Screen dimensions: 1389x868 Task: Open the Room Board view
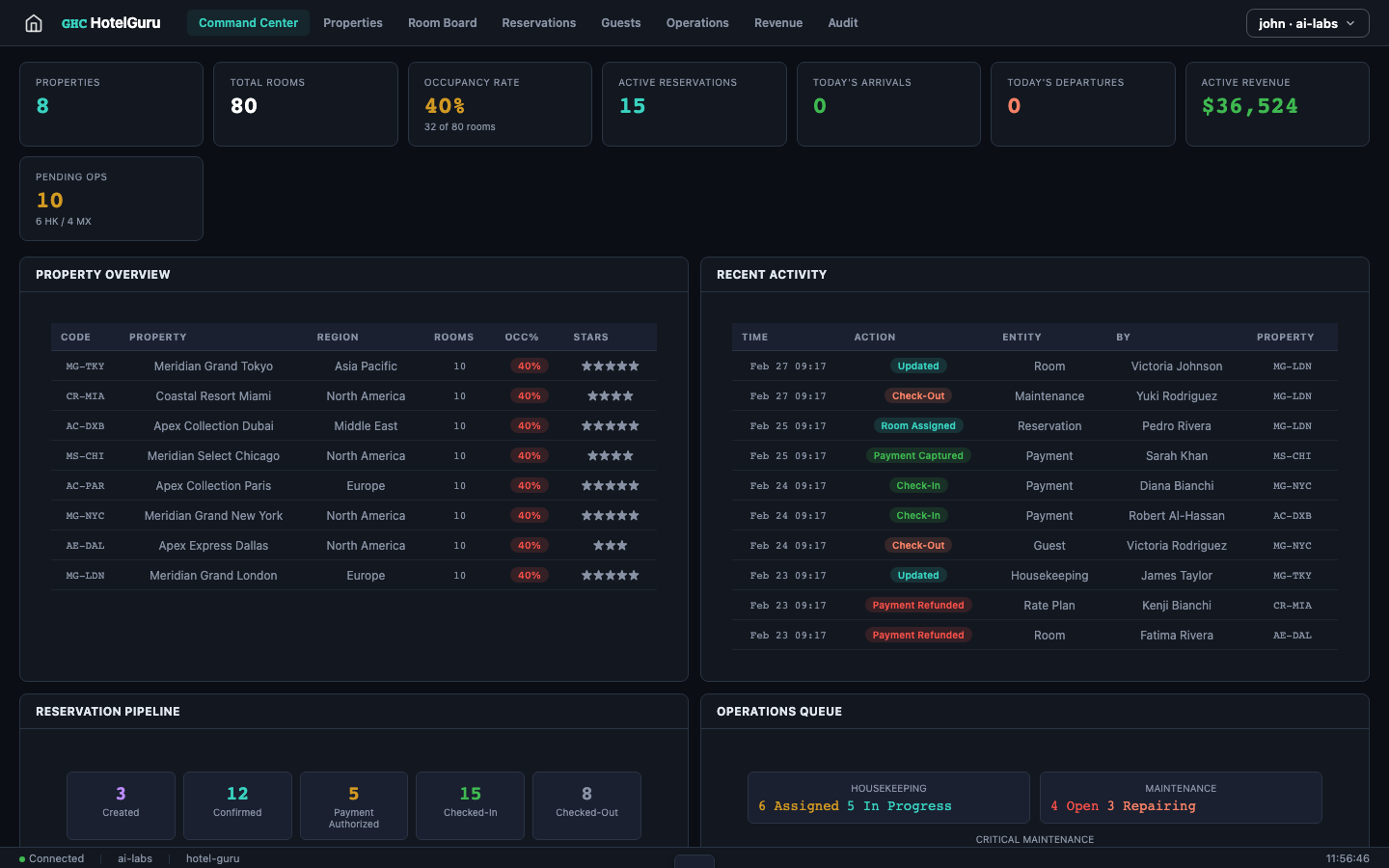[x=442, y=22]
